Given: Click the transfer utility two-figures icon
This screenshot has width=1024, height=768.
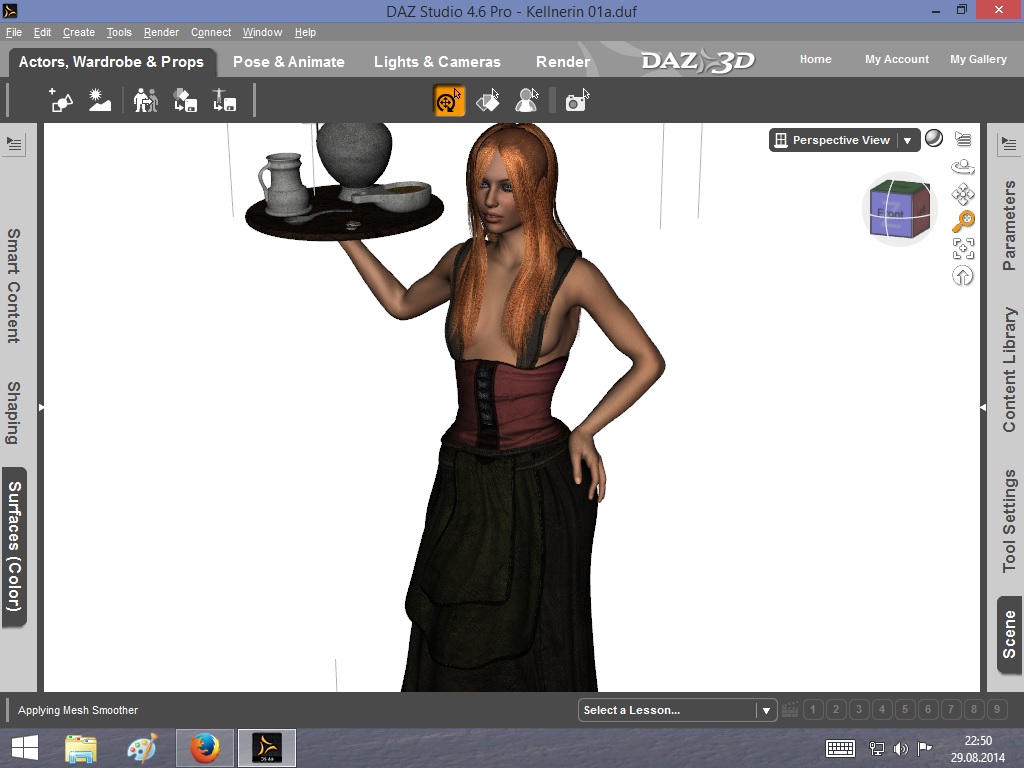Looking at the screenshot, I should [146, 100].
